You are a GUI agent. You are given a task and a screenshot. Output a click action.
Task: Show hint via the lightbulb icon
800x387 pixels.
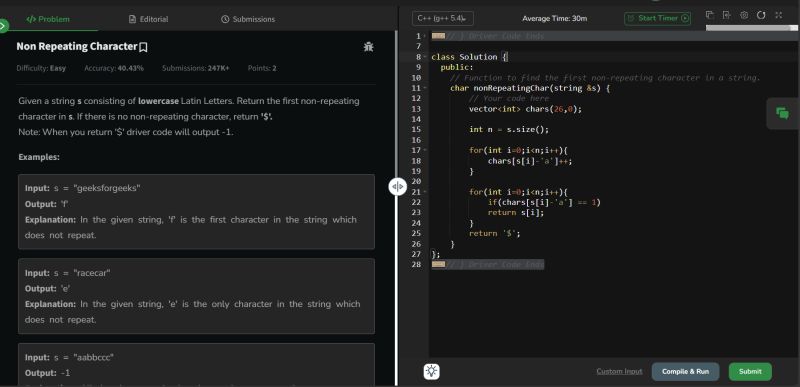(x=432, y=371)
